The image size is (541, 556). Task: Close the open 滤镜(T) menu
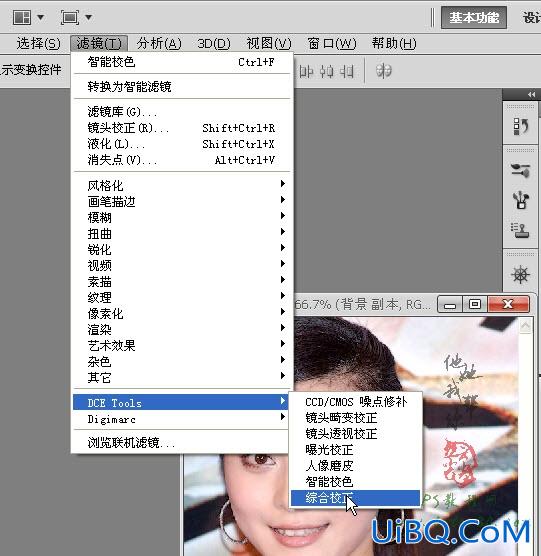[99, 44]
